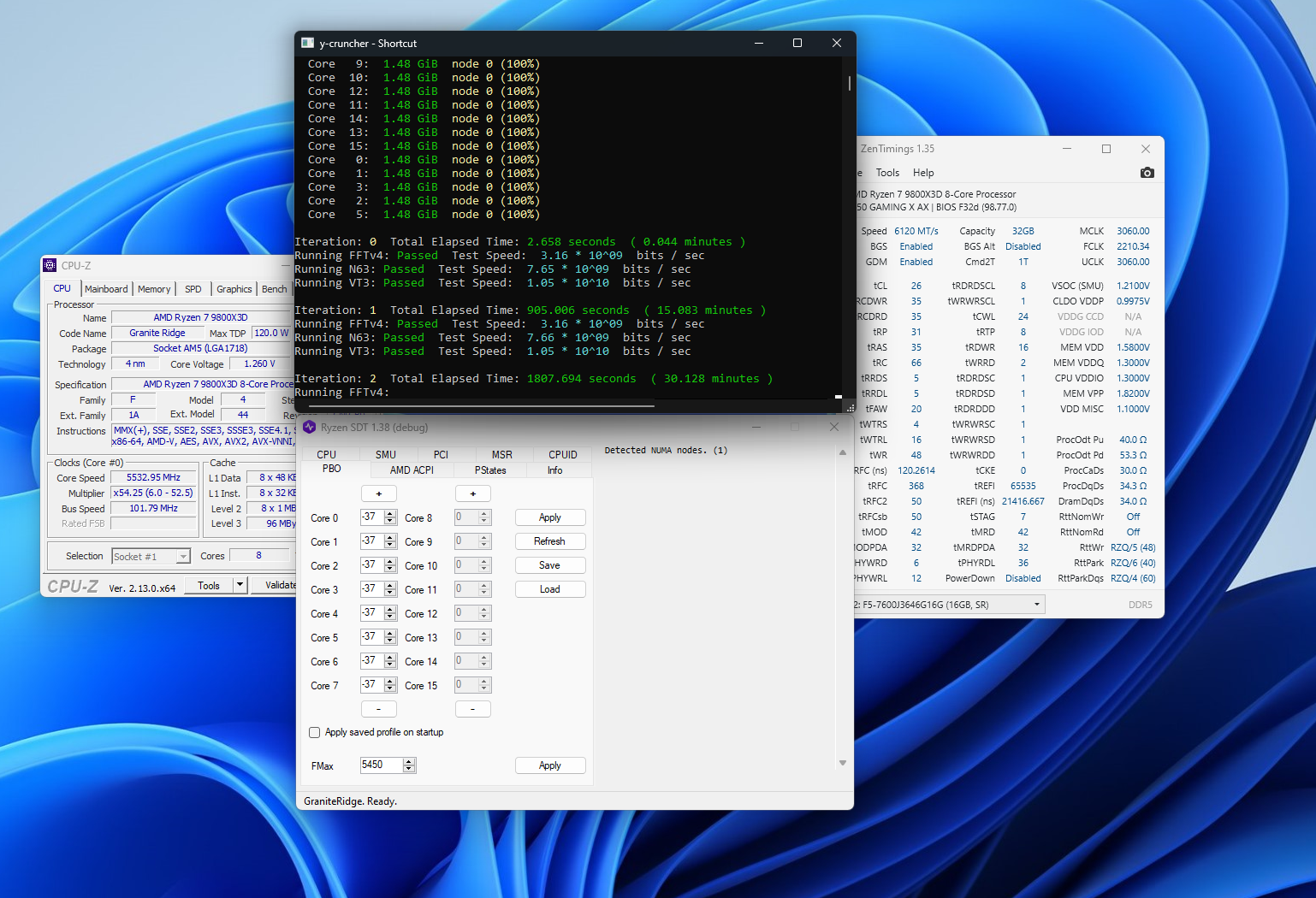Click the y-cruncher vertical scrollbar thumb

tap(849, 83)
